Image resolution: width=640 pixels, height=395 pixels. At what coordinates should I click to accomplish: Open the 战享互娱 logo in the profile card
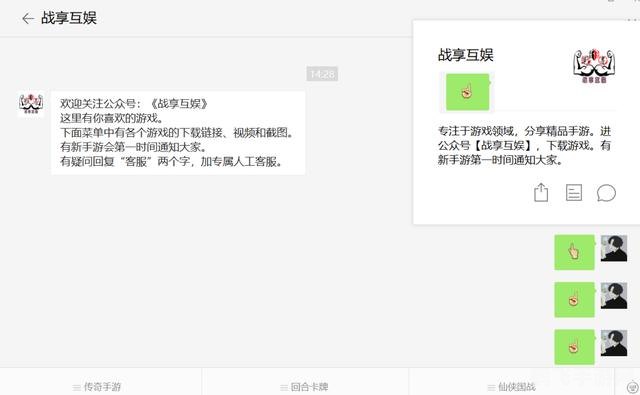point(594,65)
